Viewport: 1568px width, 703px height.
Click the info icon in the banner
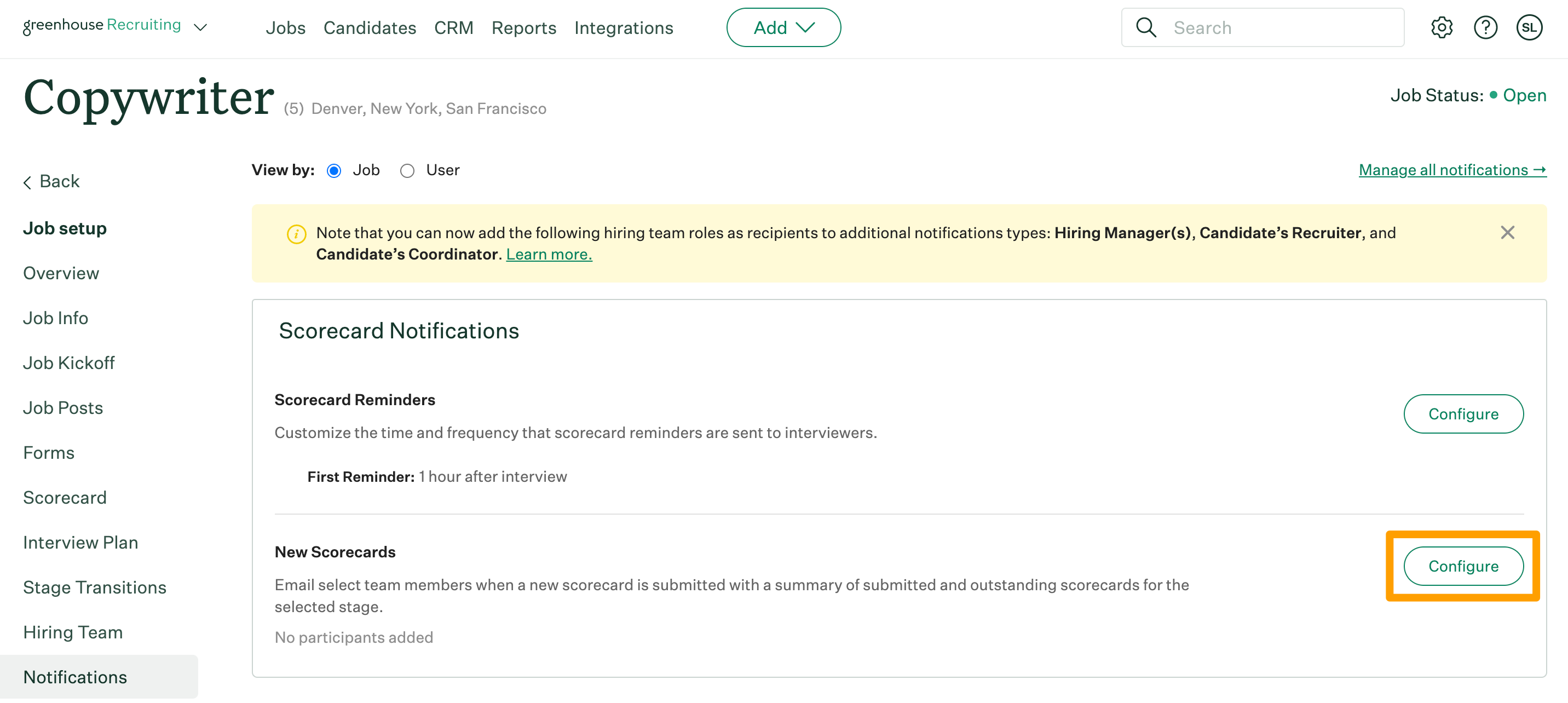tap(296, 234)
